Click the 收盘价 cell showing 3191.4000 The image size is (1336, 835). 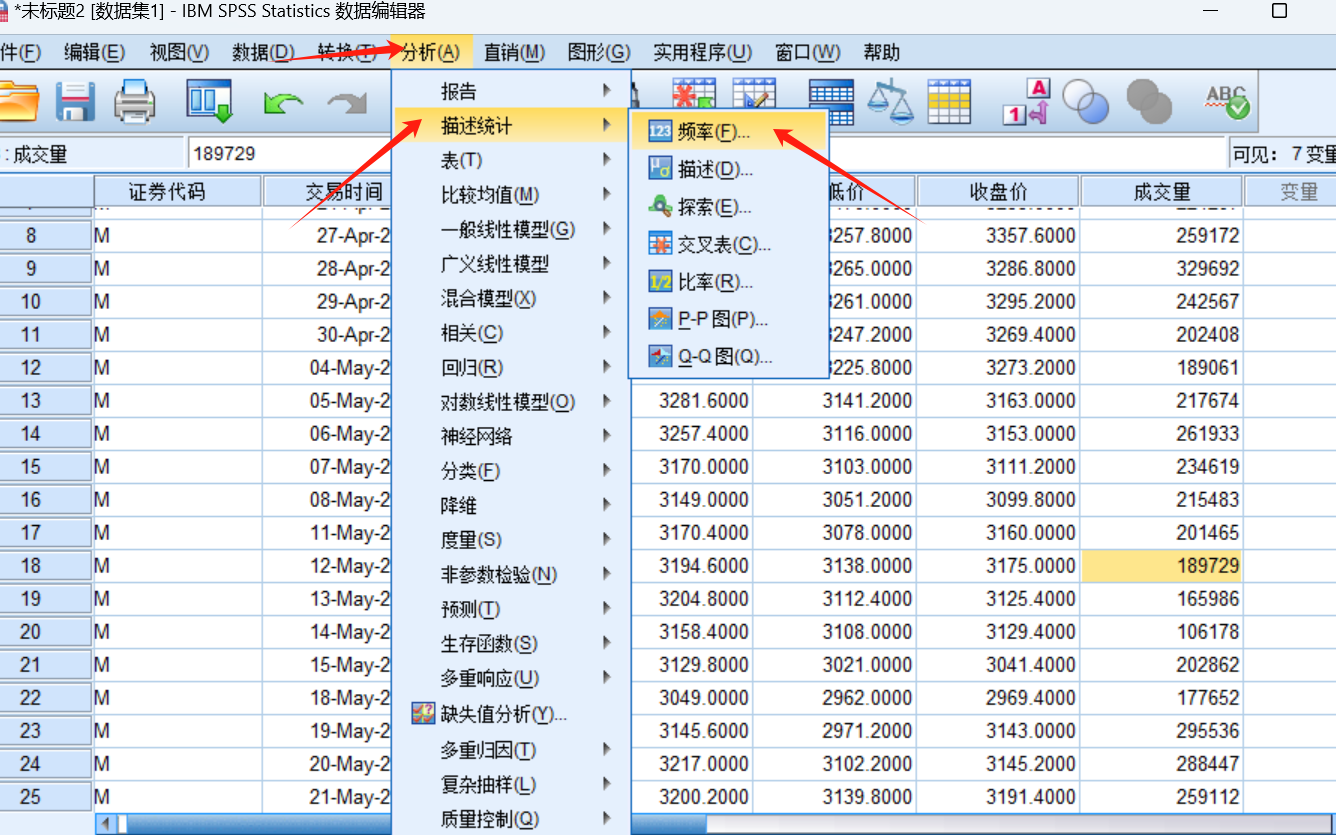(998, 797)
